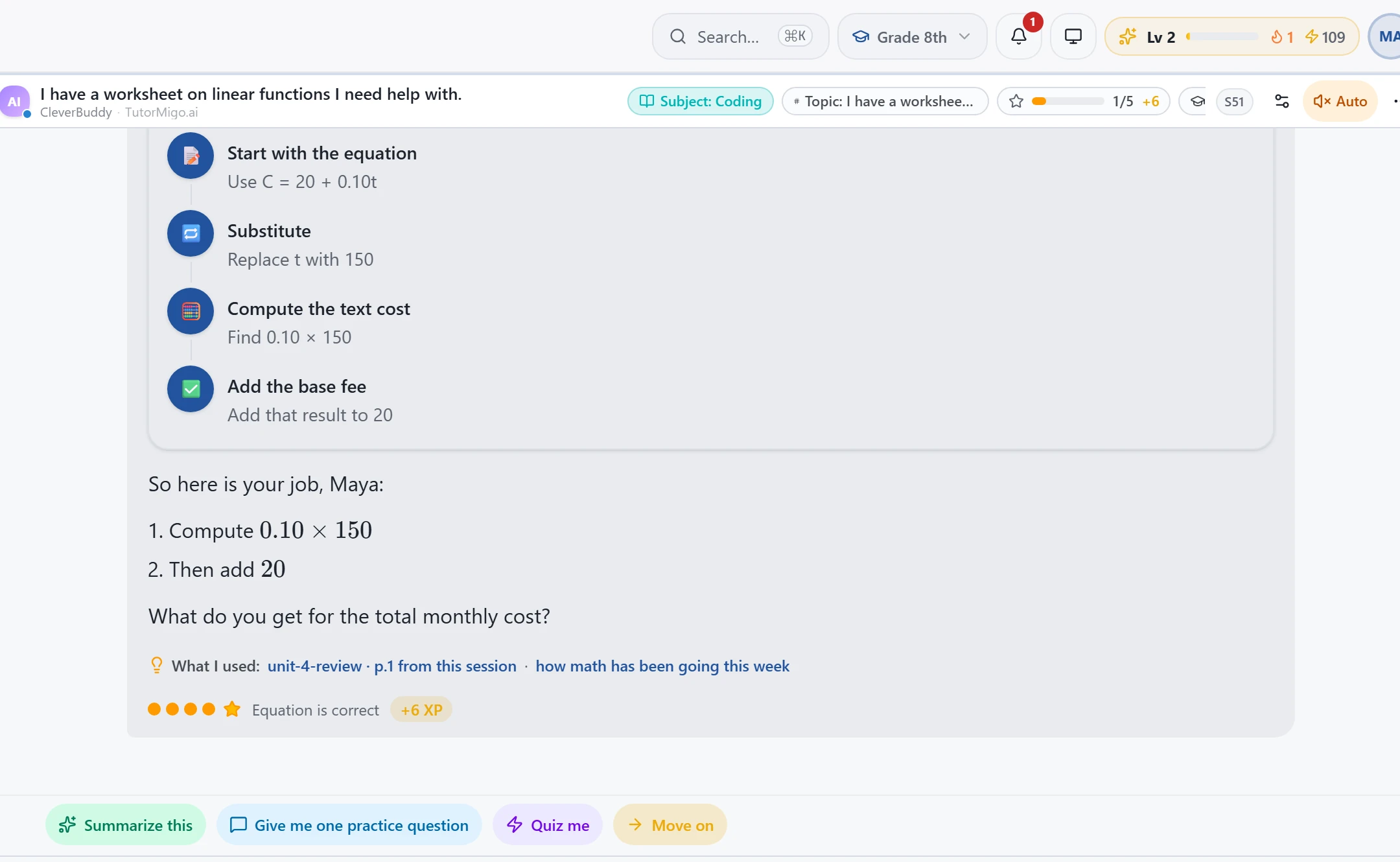Click the '+6' mastery points text
Viewport: 1400px width, 862px height.
[x=1150, y=101]
